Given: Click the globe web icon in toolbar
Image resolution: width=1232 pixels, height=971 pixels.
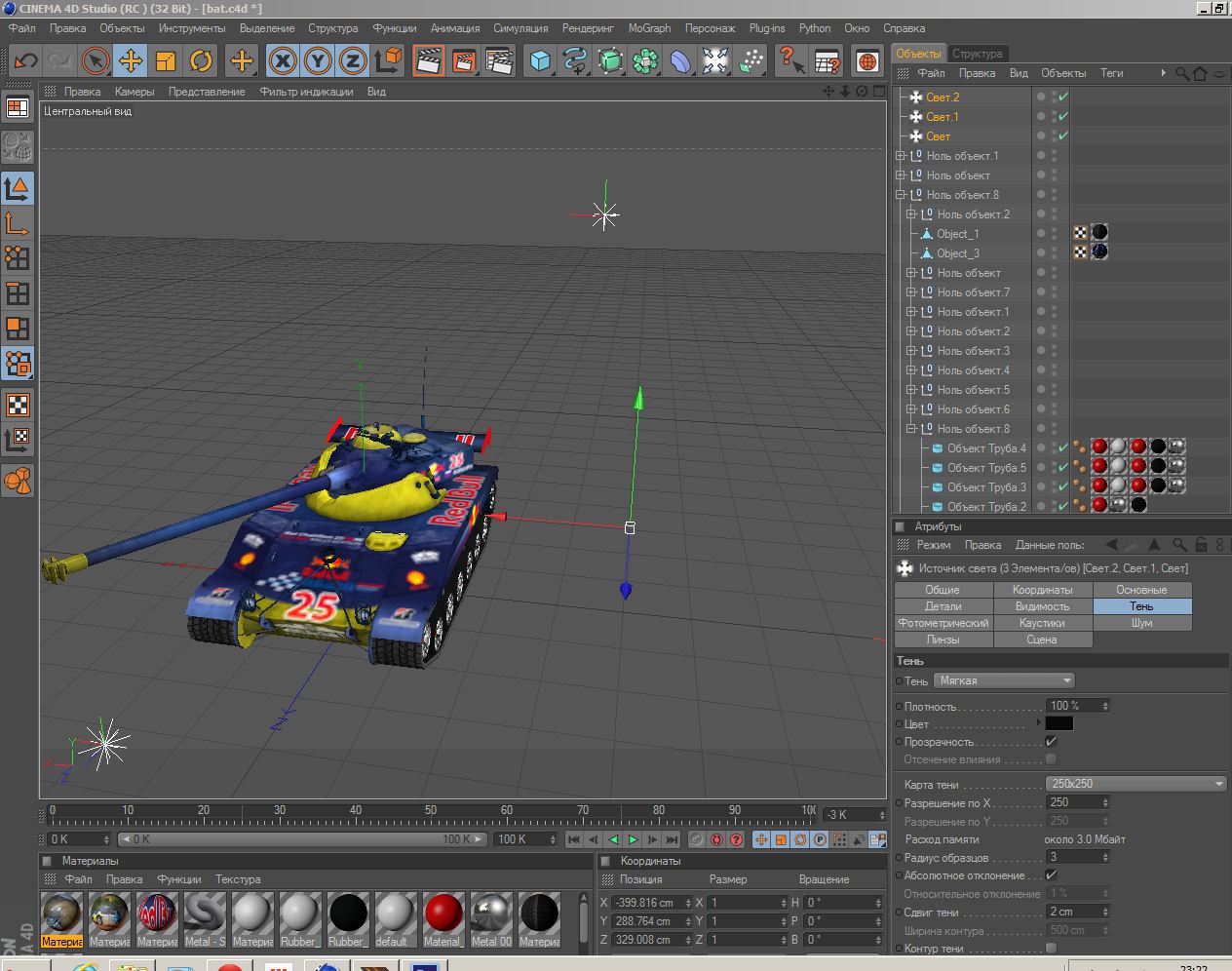Looking at the screenshot, I should pos(867,61).
